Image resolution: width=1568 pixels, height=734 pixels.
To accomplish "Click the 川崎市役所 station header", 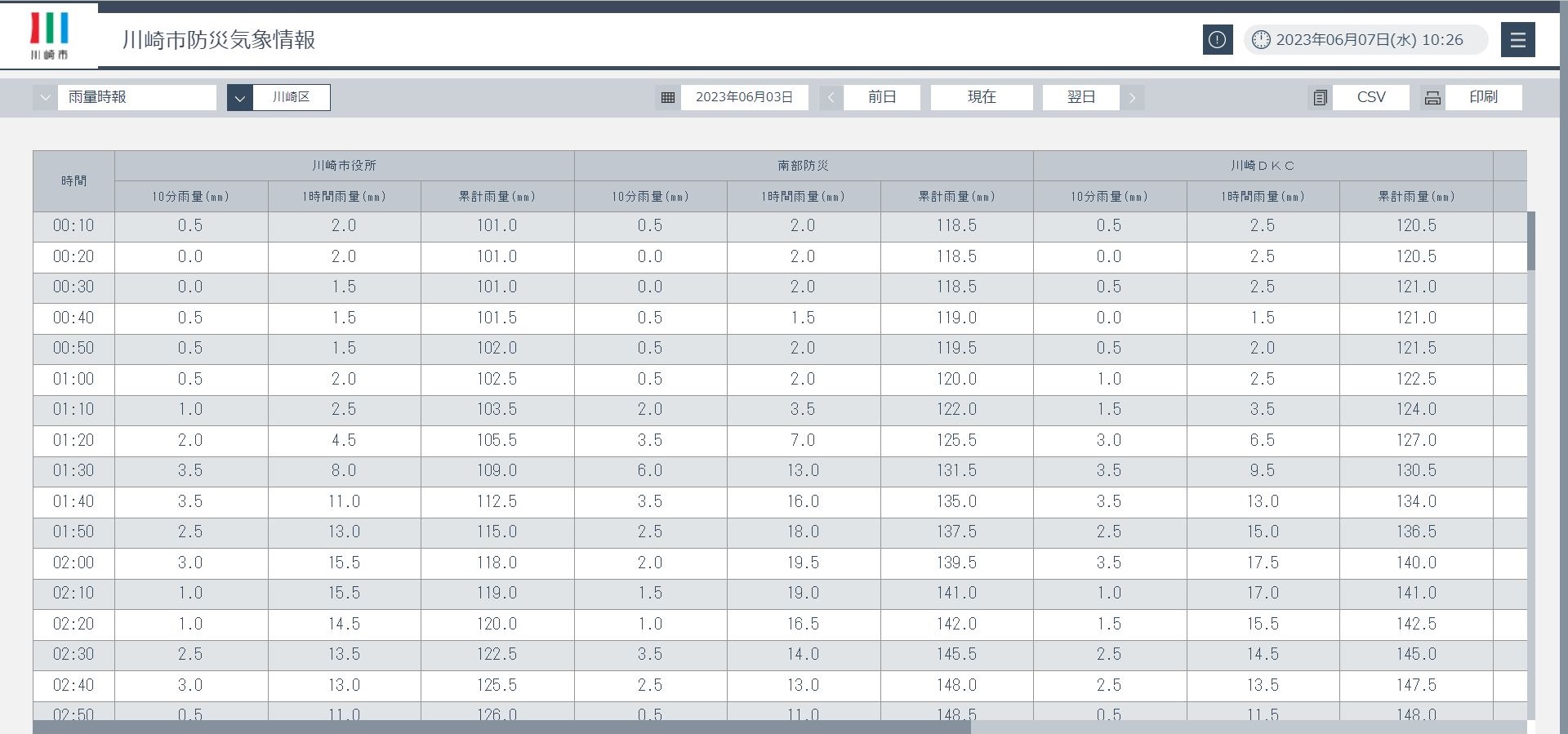I will pos(344,166).
